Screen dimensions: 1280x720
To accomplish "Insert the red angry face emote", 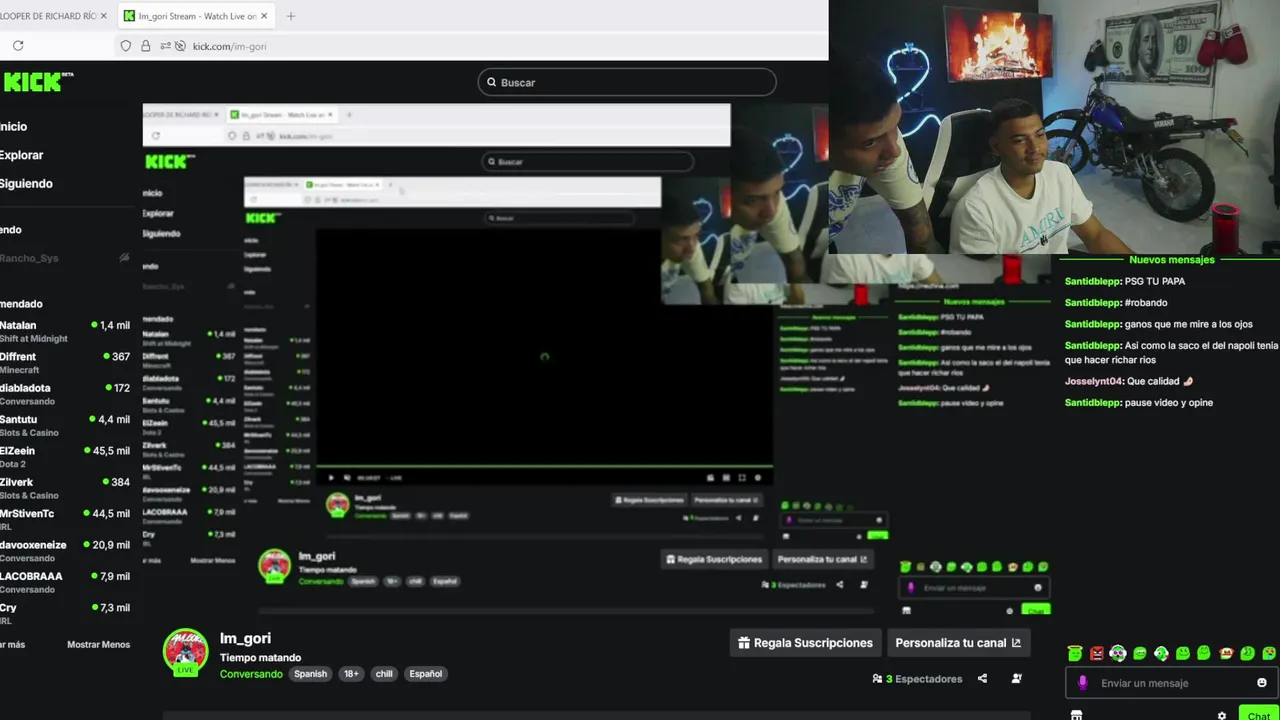I will [x=1097, y=654].
